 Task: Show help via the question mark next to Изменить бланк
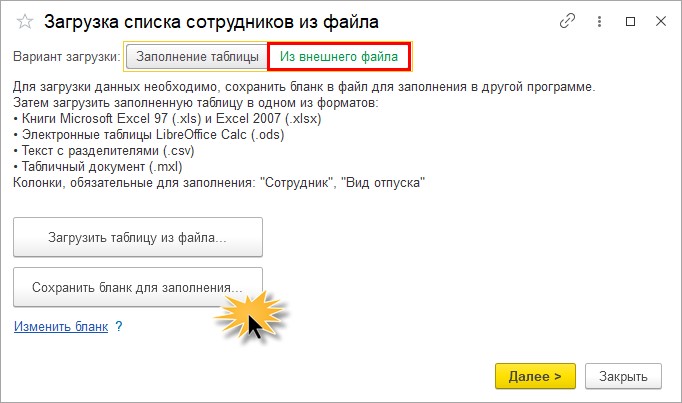pos(119,326)
